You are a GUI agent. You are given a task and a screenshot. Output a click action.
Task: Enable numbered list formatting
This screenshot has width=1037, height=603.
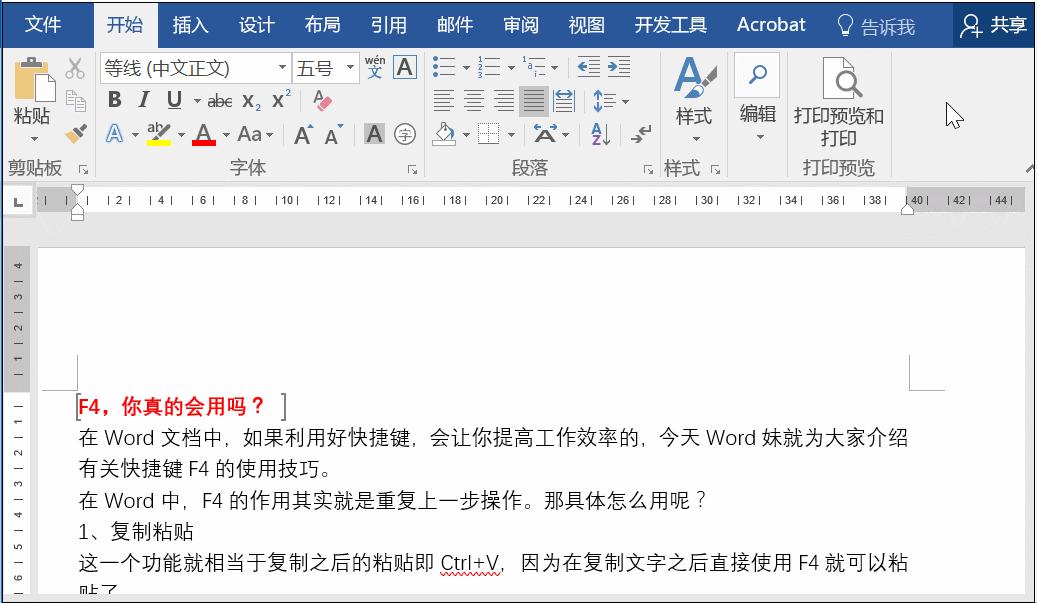coord(487,66)
